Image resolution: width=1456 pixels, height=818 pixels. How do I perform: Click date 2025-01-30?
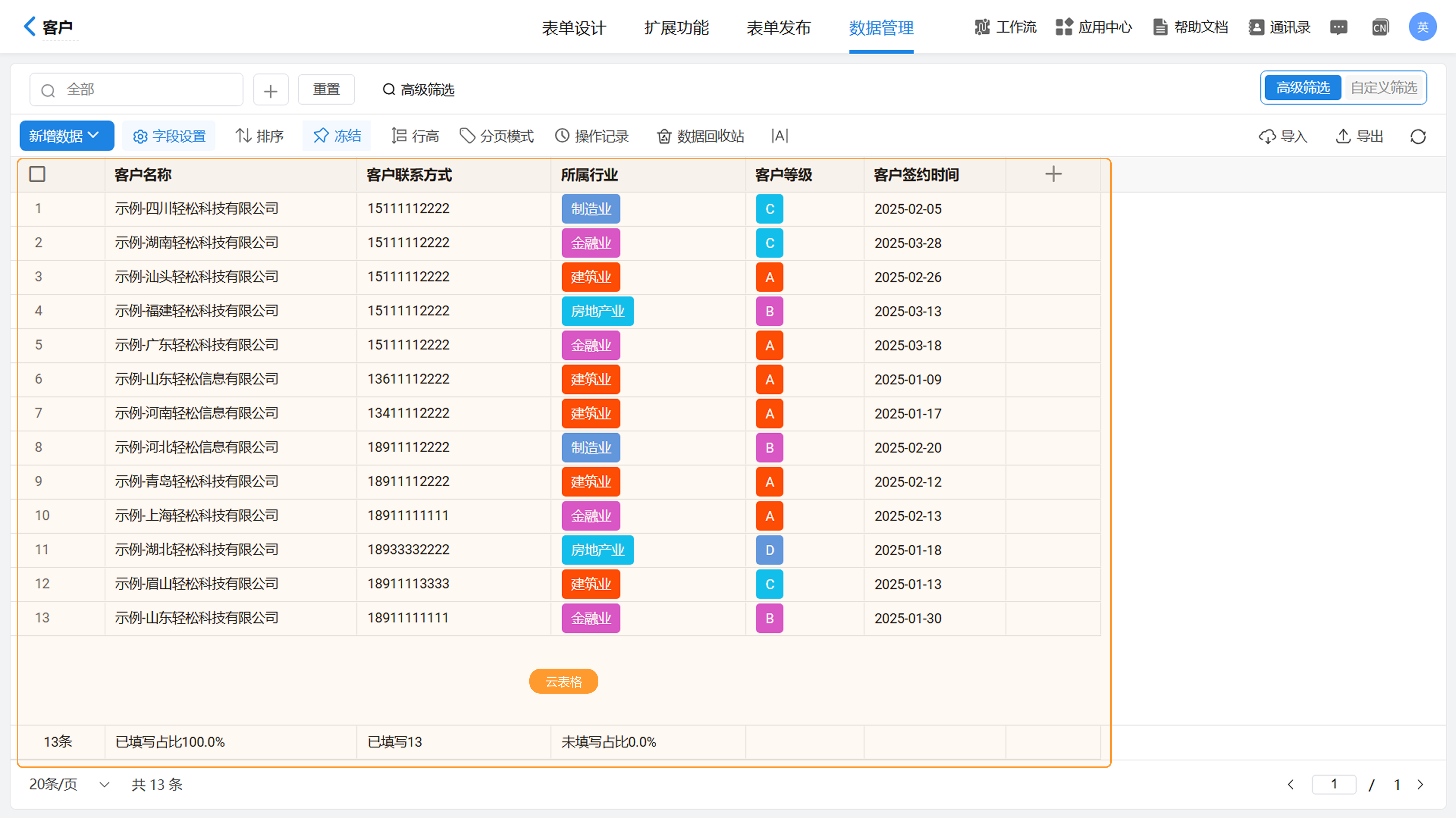[x=908, y=618]
